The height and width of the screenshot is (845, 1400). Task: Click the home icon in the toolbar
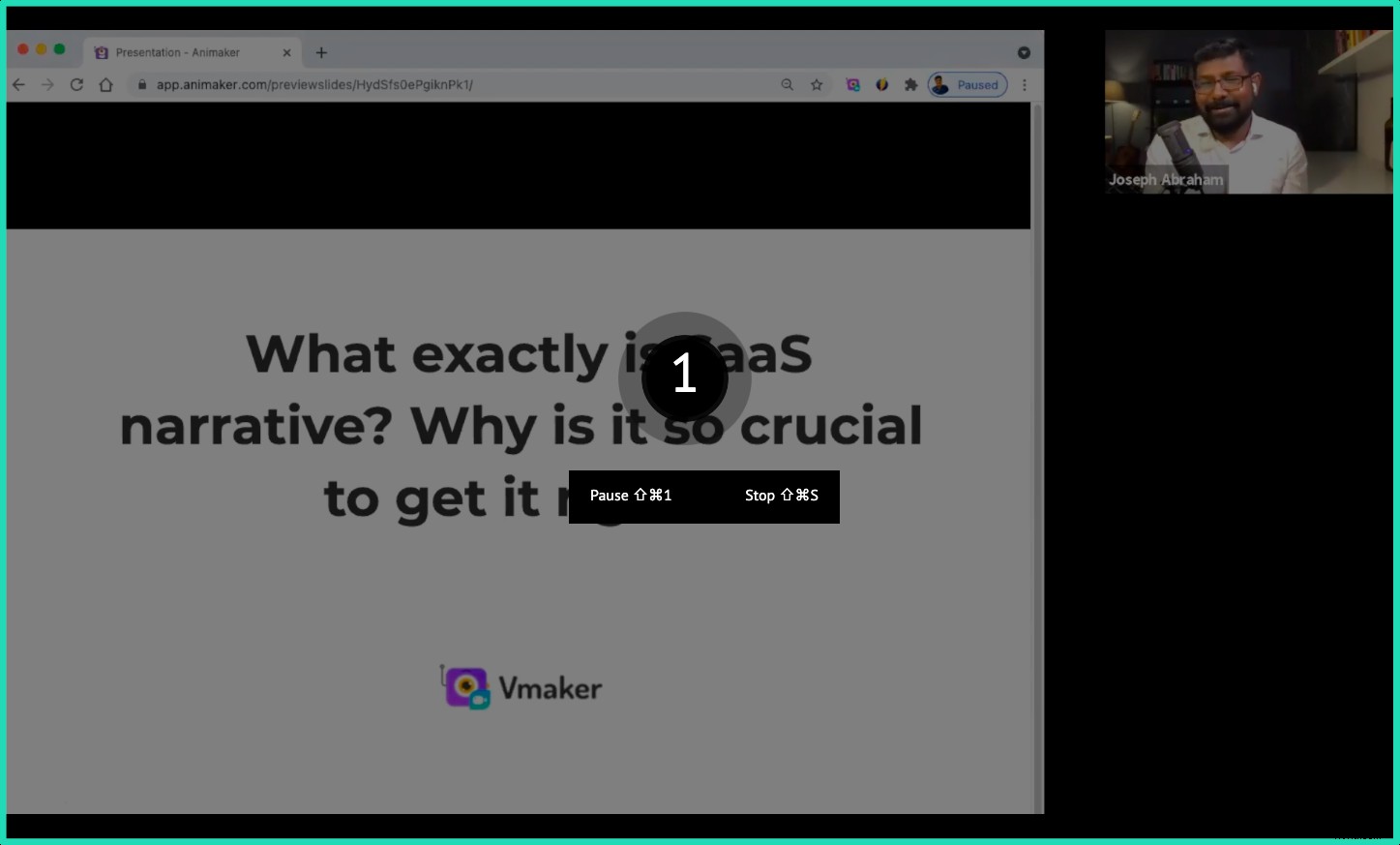[x=106, y=84]
